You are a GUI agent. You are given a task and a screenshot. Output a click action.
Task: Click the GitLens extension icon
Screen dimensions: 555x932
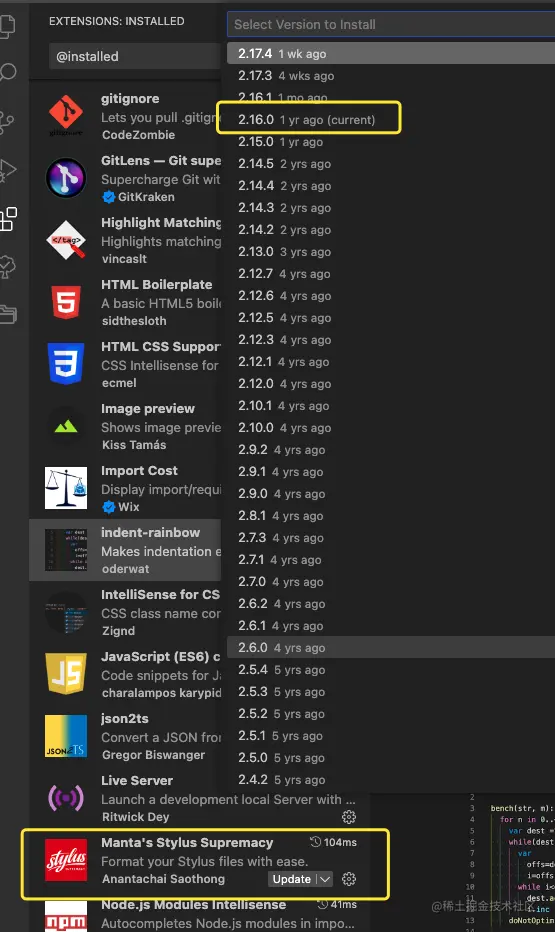pyautogui.click(x=66, y=178)
